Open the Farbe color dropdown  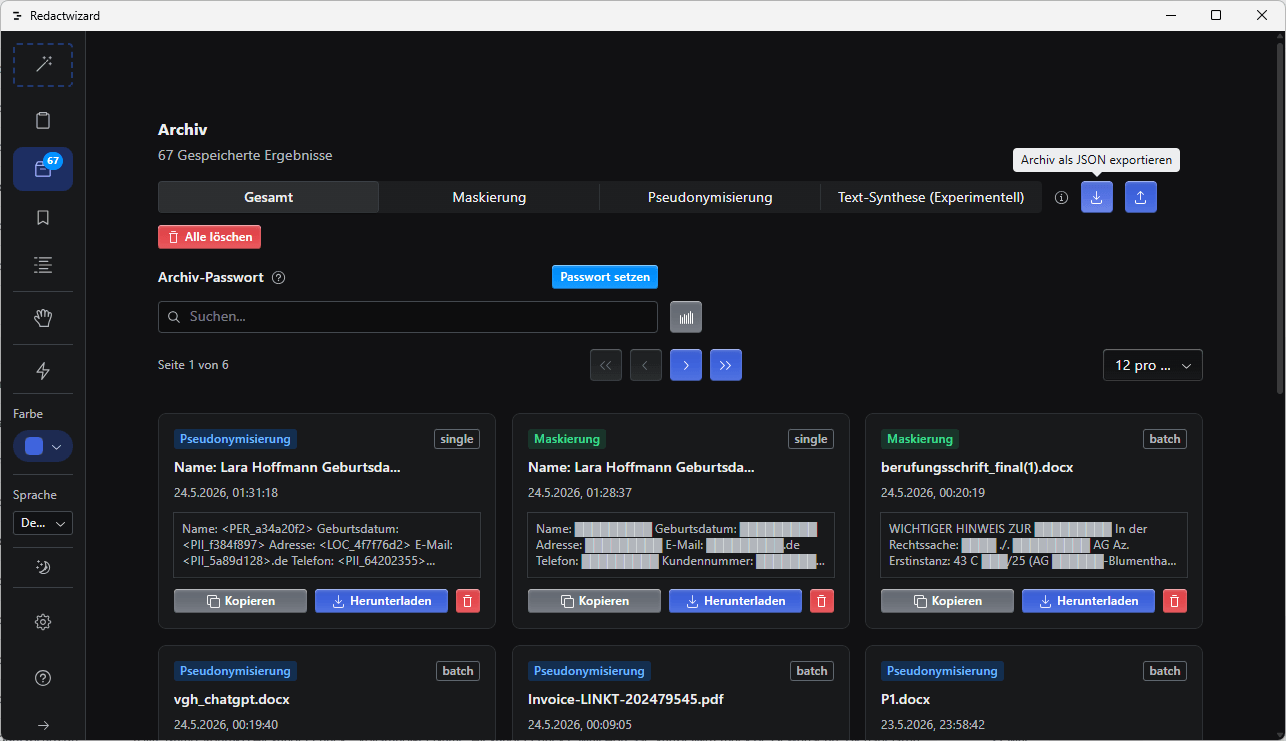[43, 446]
